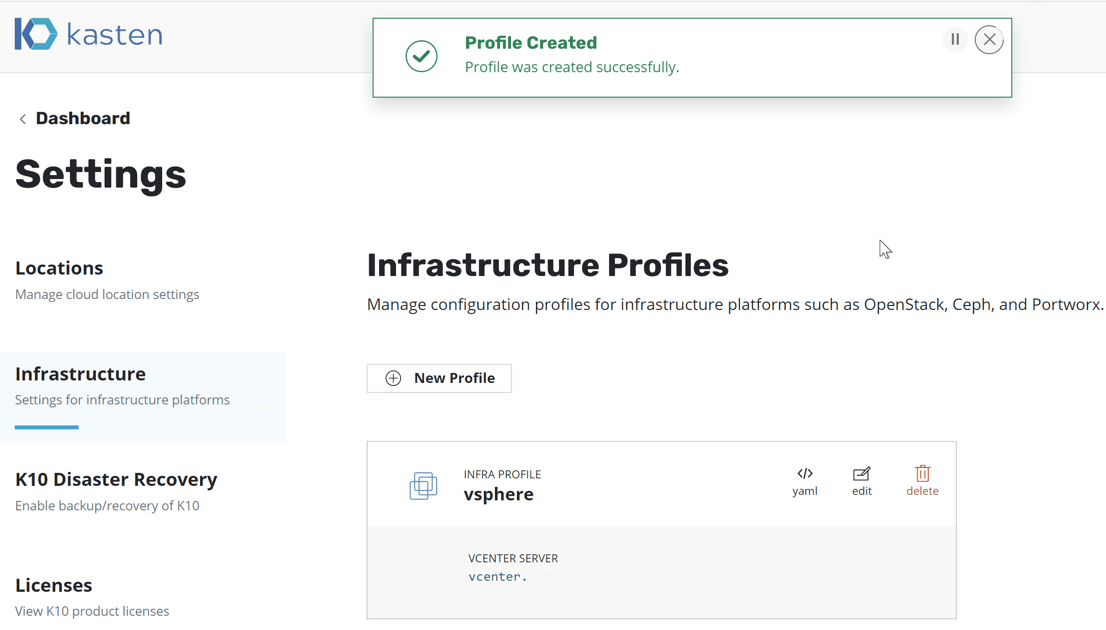Go back to Dashboard
This screenshot has width=1106, height=630.
pyautogui.click(x=83, y=118)
